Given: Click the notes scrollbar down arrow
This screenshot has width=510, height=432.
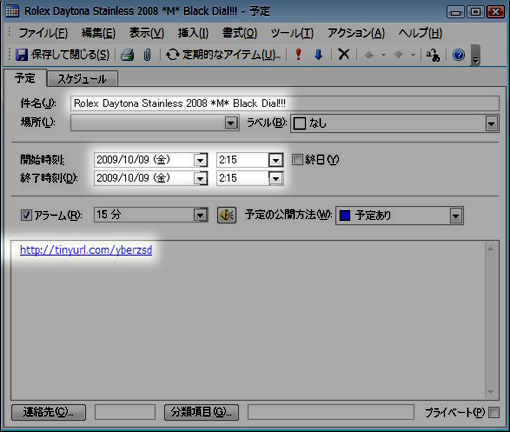Looking at the screenshot, I should [x=490, y=392].
